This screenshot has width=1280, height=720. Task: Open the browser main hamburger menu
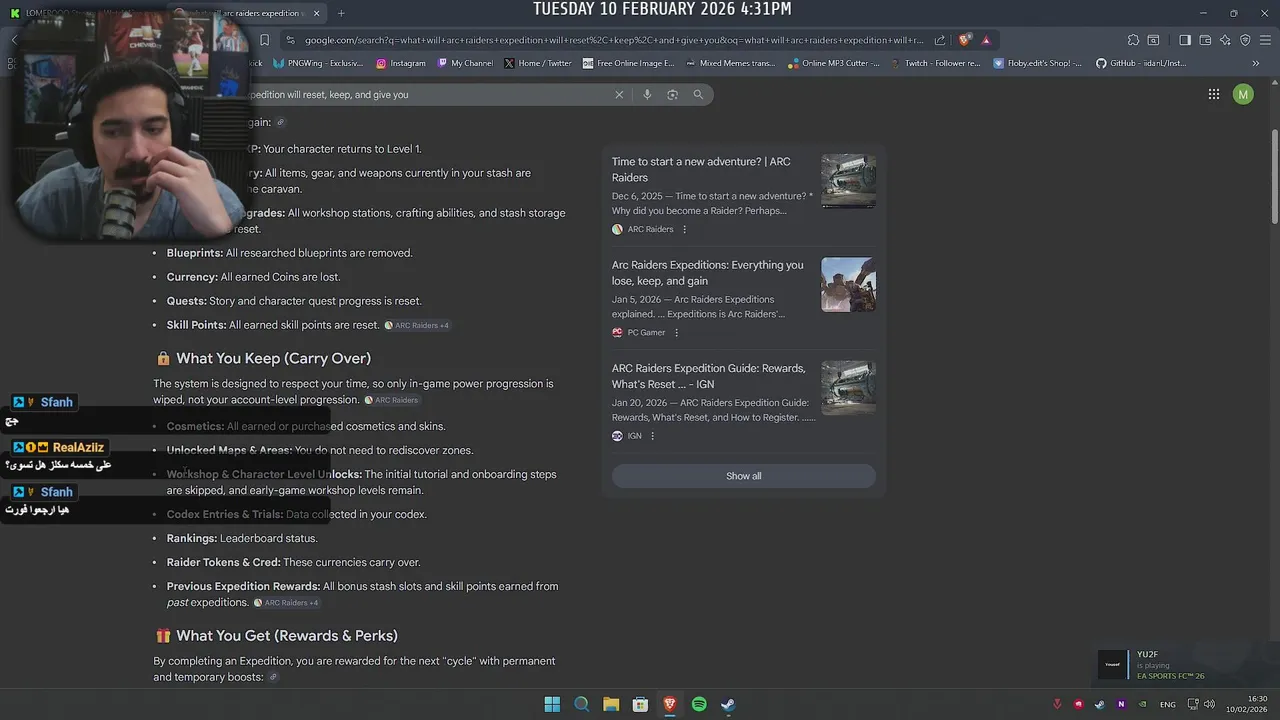click(1265, 40)
